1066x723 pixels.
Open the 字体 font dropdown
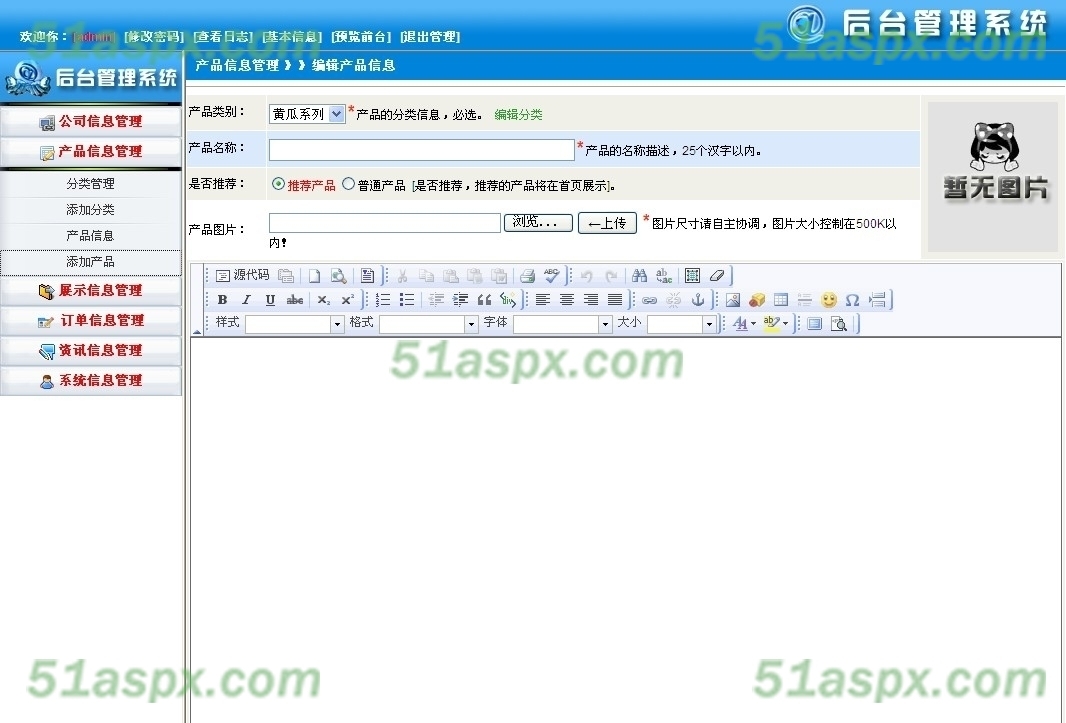point(563,324)
